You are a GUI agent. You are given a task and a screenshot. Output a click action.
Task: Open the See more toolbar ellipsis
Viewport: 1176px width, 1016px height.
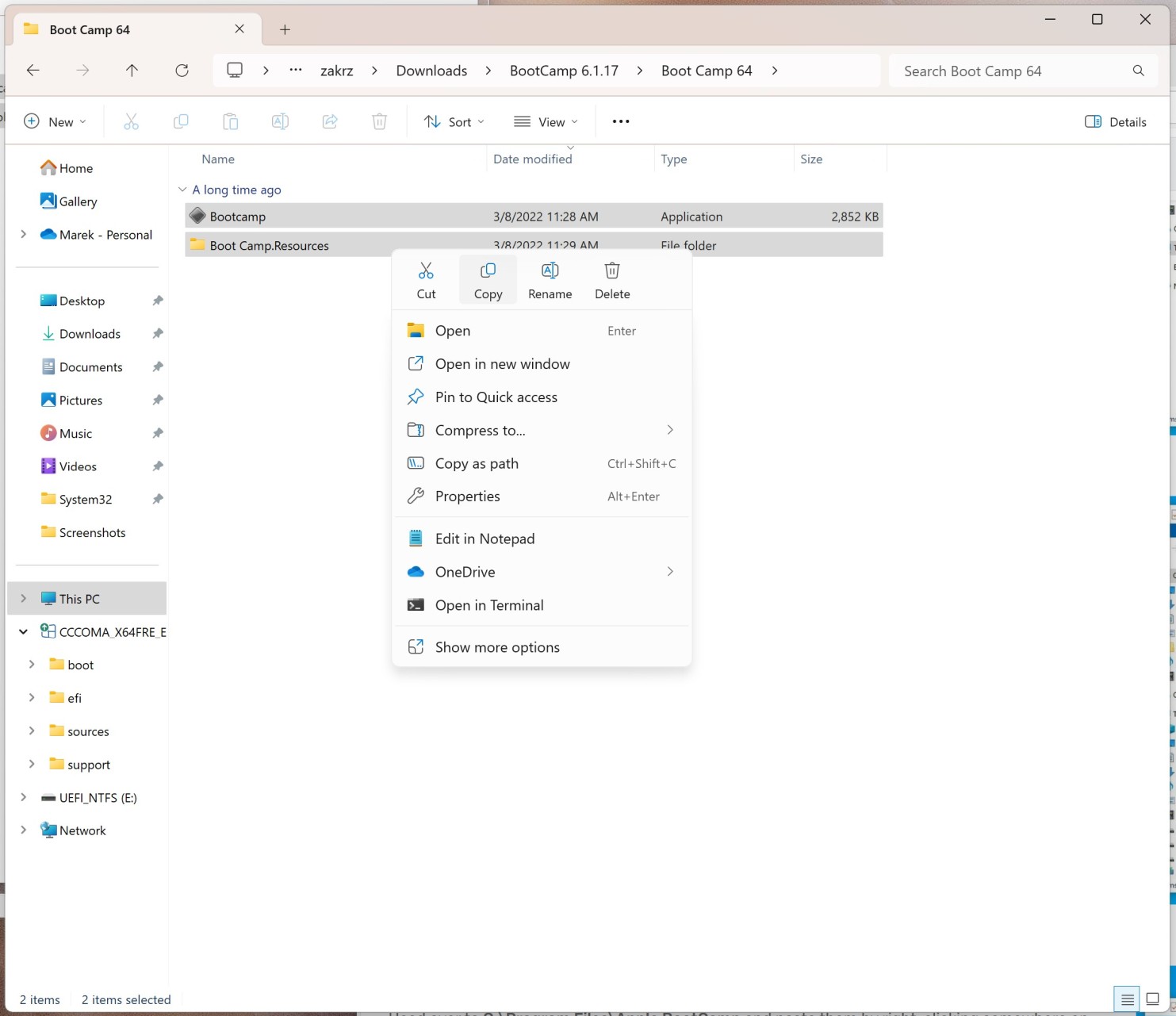click(x=621, y=121)
